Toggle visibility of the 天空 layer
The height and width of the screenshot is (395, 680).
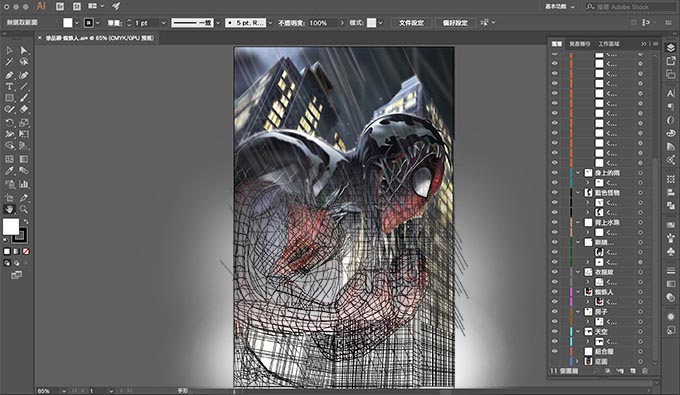555,331
